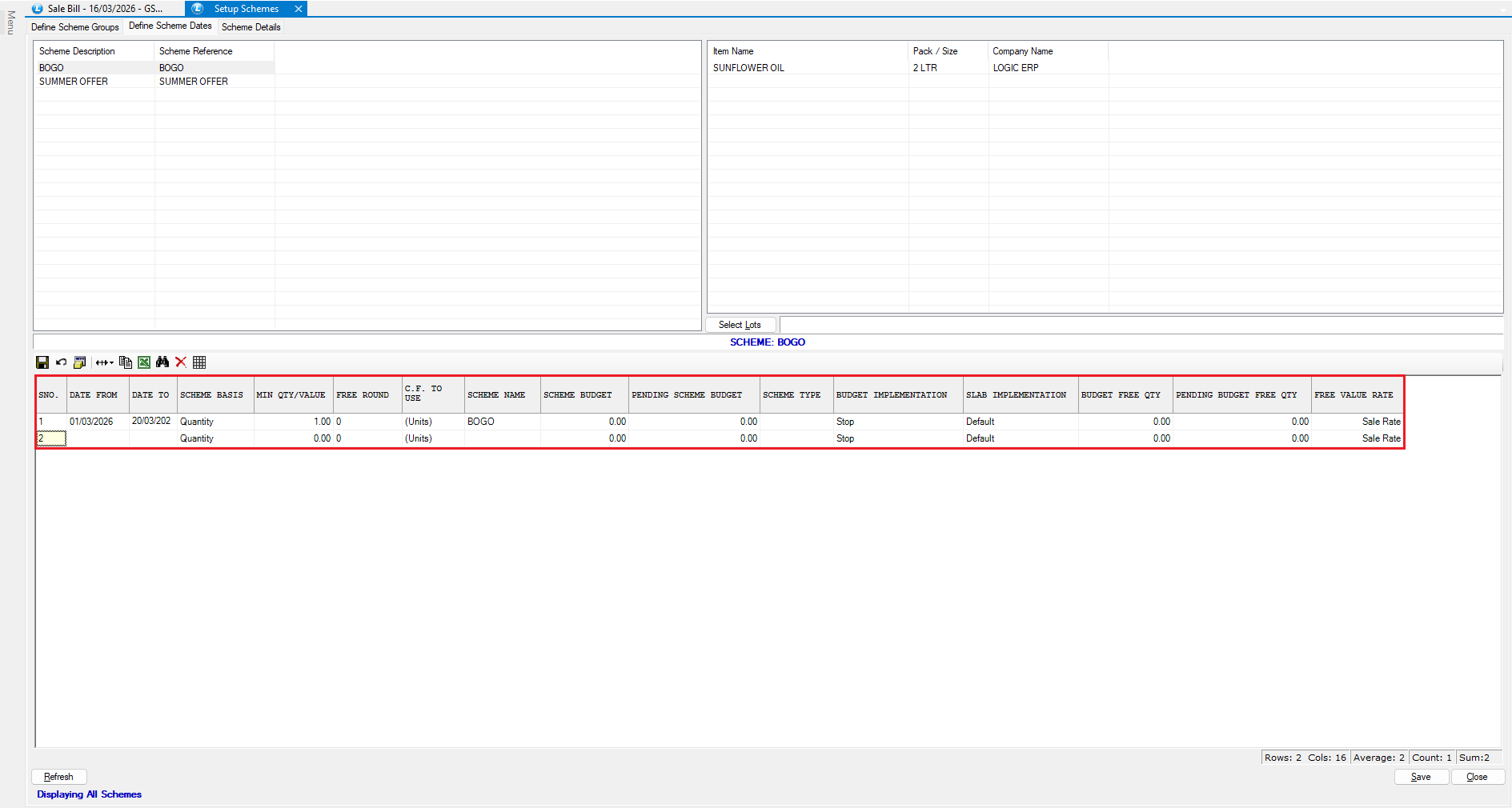Image resolution: width=1512 pixels, height=808 pixels.
Task: Click the grid layout settings icon
Action: click(x=79, y=362)
